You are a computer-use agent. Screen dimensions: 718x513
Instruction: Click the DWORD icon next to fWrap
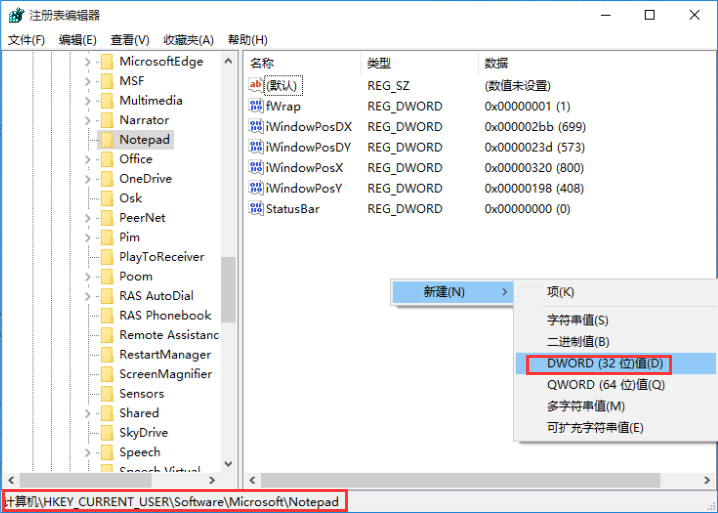[256, 106]
